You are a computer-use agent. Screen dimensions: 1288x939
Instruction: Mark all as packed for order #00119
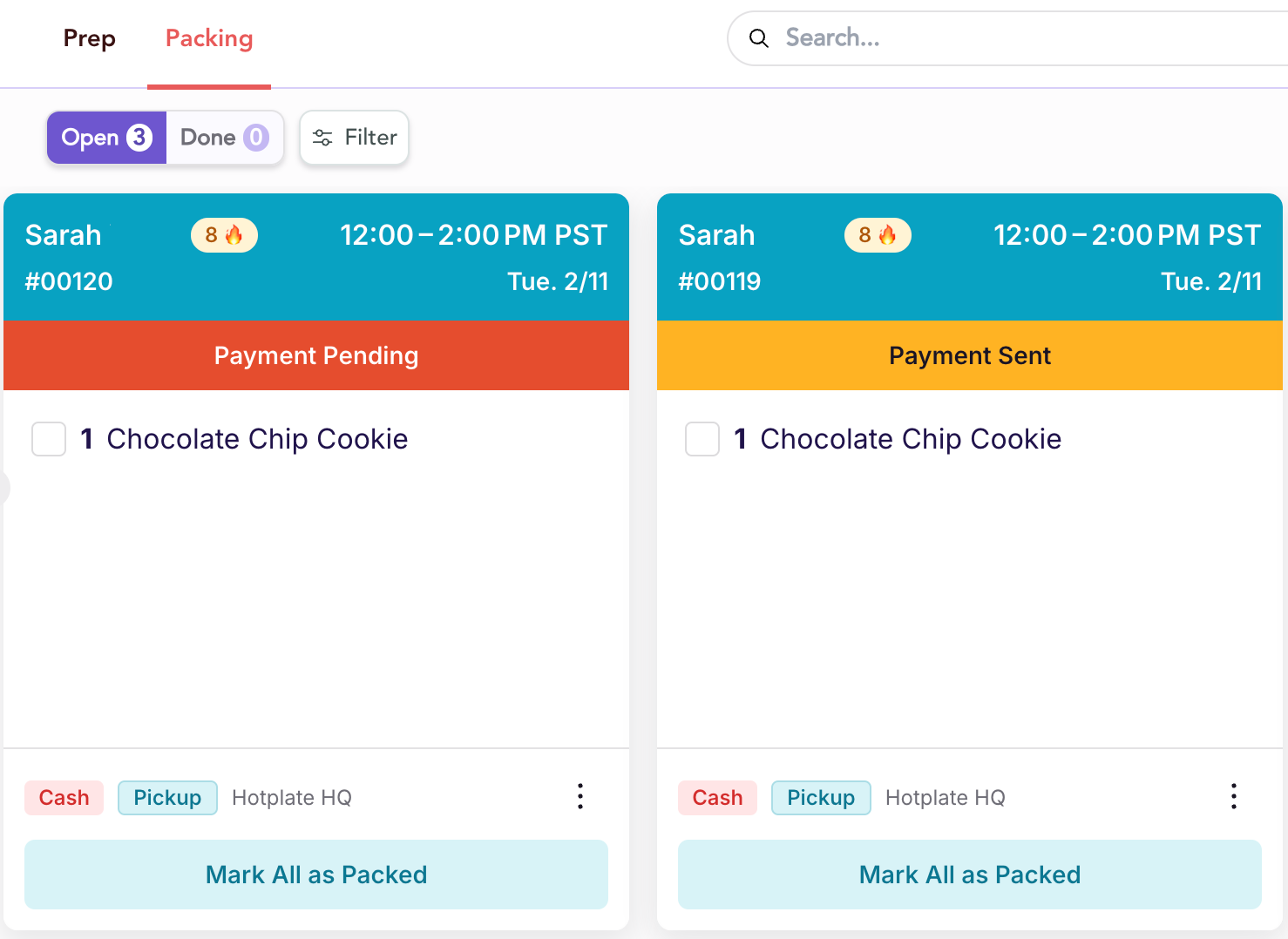point(970,875)
